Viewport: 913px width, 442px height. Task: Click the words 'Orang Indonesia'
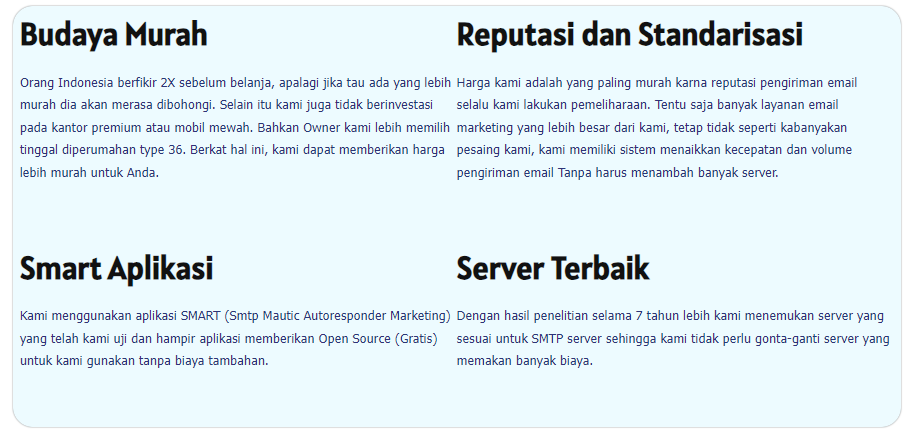tap(64, 82)
